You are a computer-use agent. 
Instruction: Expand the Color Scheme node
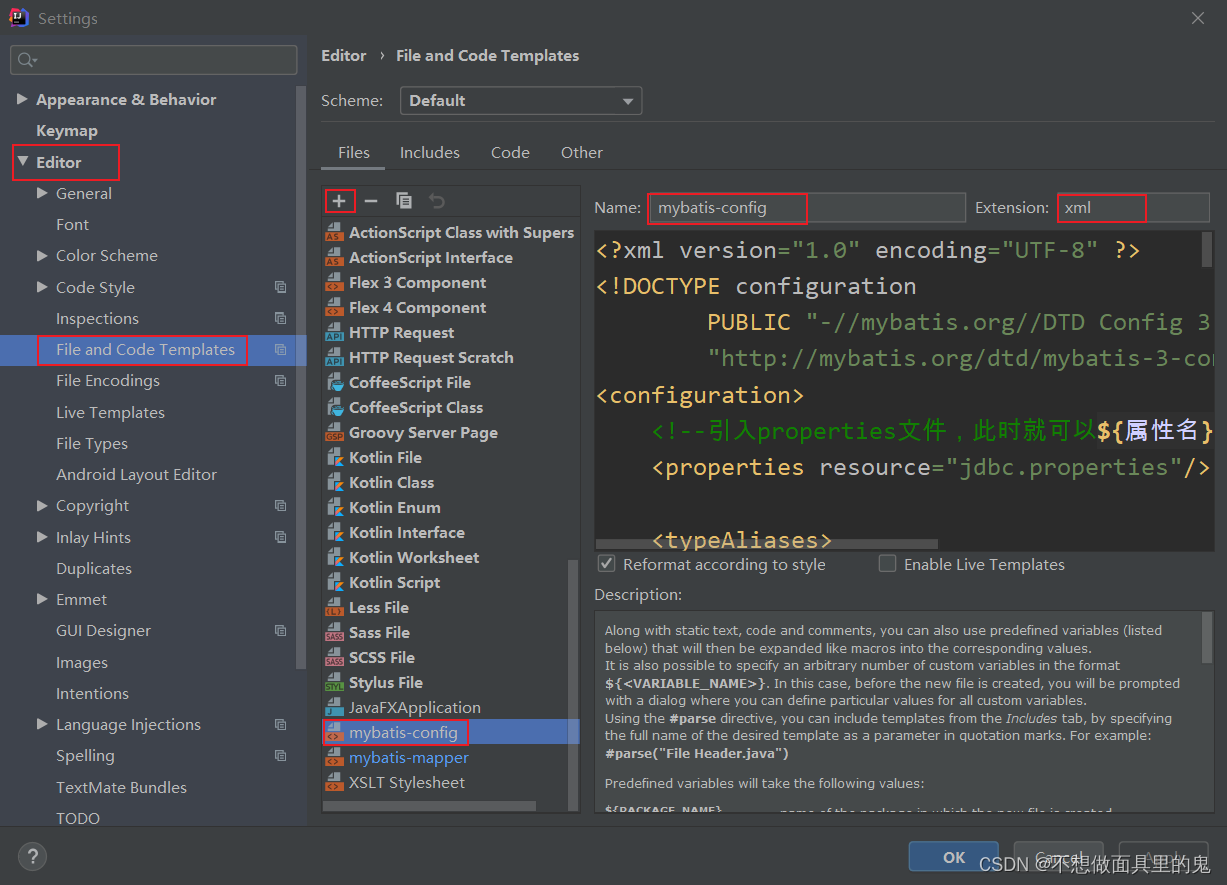42,255
